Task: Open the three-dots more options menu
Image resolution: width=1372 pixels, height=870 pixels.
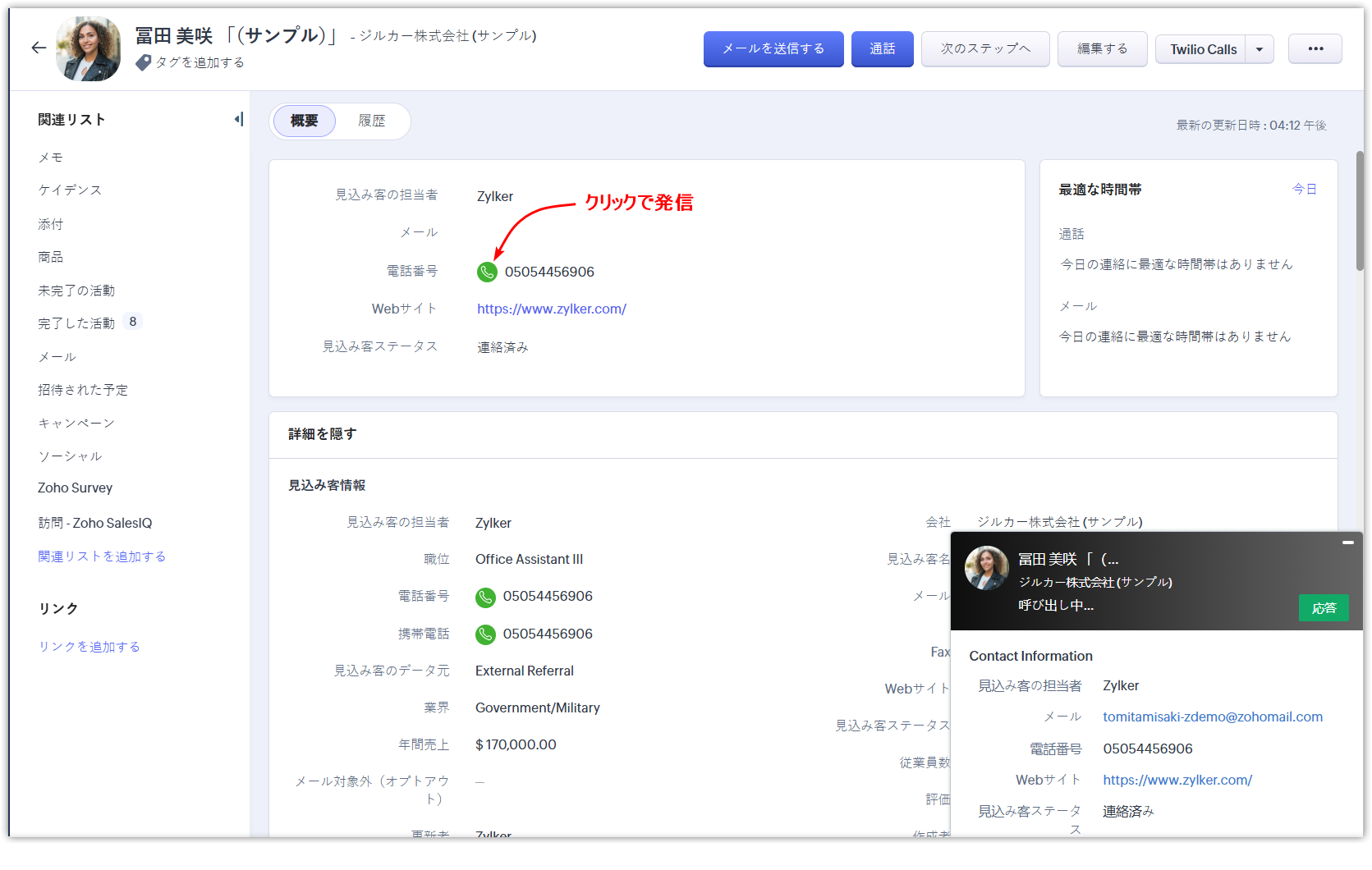Action: point(1315,49)
